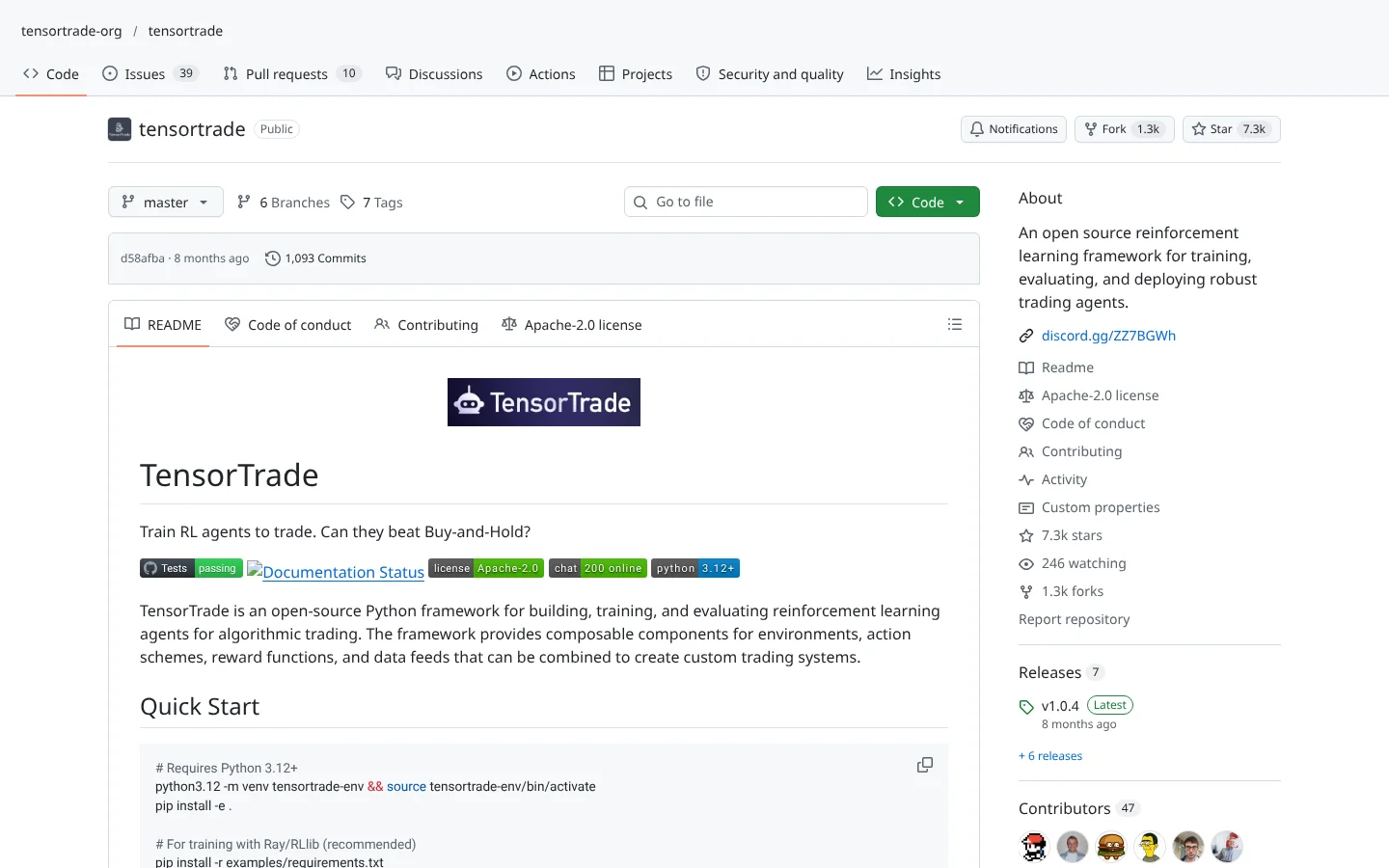1389x868 pixels.
Task: Click the repository avatar icon
Action: point(120,129)
